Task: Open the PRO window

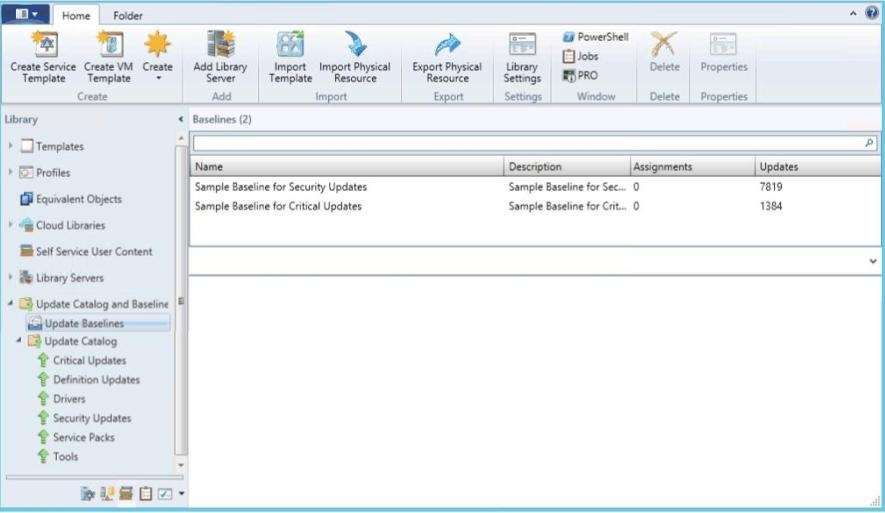Action: pyautogui.click(x=580, y=76)
